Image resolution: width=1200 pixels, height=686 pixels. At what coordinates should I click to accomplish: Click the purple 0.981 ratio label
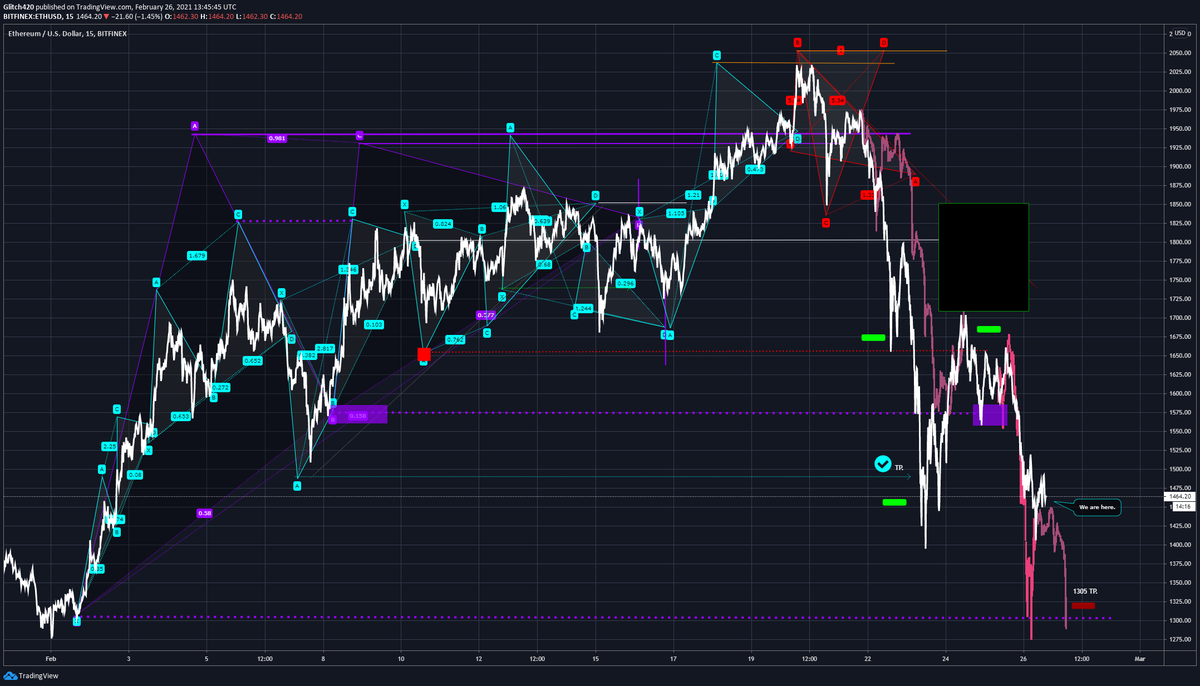pos(277,138)
